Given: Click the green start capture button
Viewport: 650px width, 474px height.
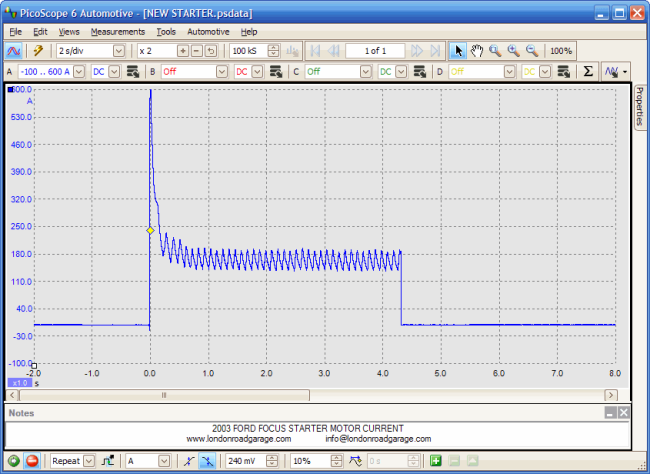Looking at the screenshot, I should point(12,461).
